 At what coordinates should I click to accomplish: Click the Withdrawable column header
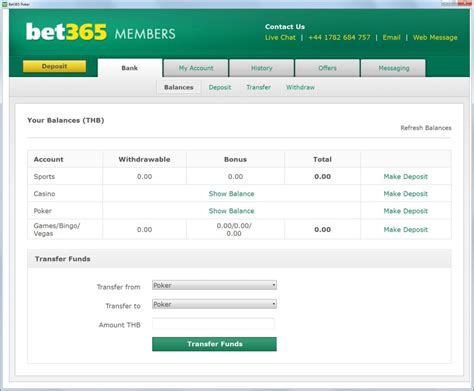click(144, 159)
